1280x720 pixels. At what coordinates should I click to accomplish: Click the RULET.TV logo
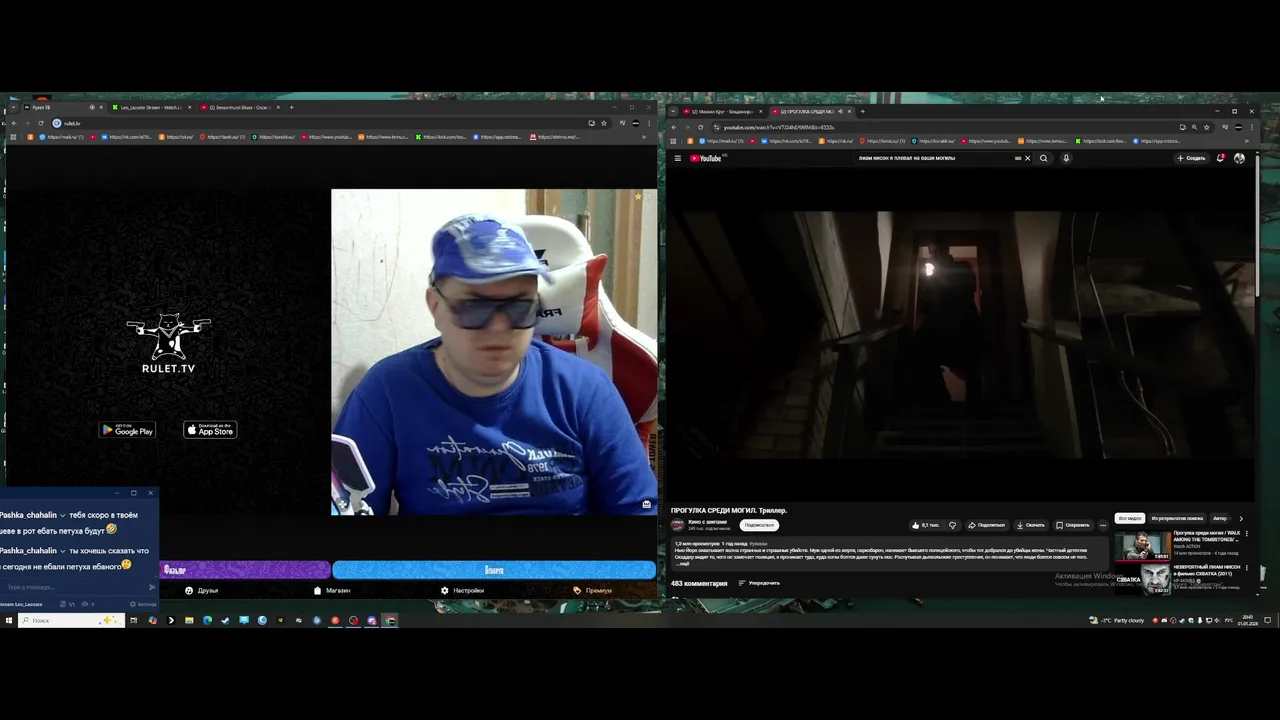click(x=168, y=343)
